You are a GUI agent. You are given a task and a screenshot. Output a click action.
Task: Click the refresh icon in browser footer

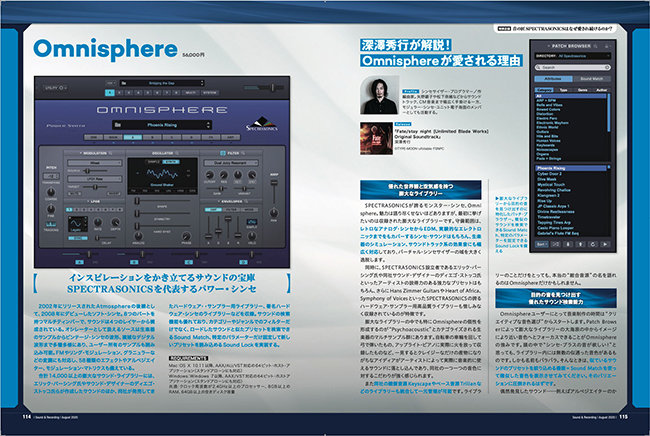pos(593,245)
